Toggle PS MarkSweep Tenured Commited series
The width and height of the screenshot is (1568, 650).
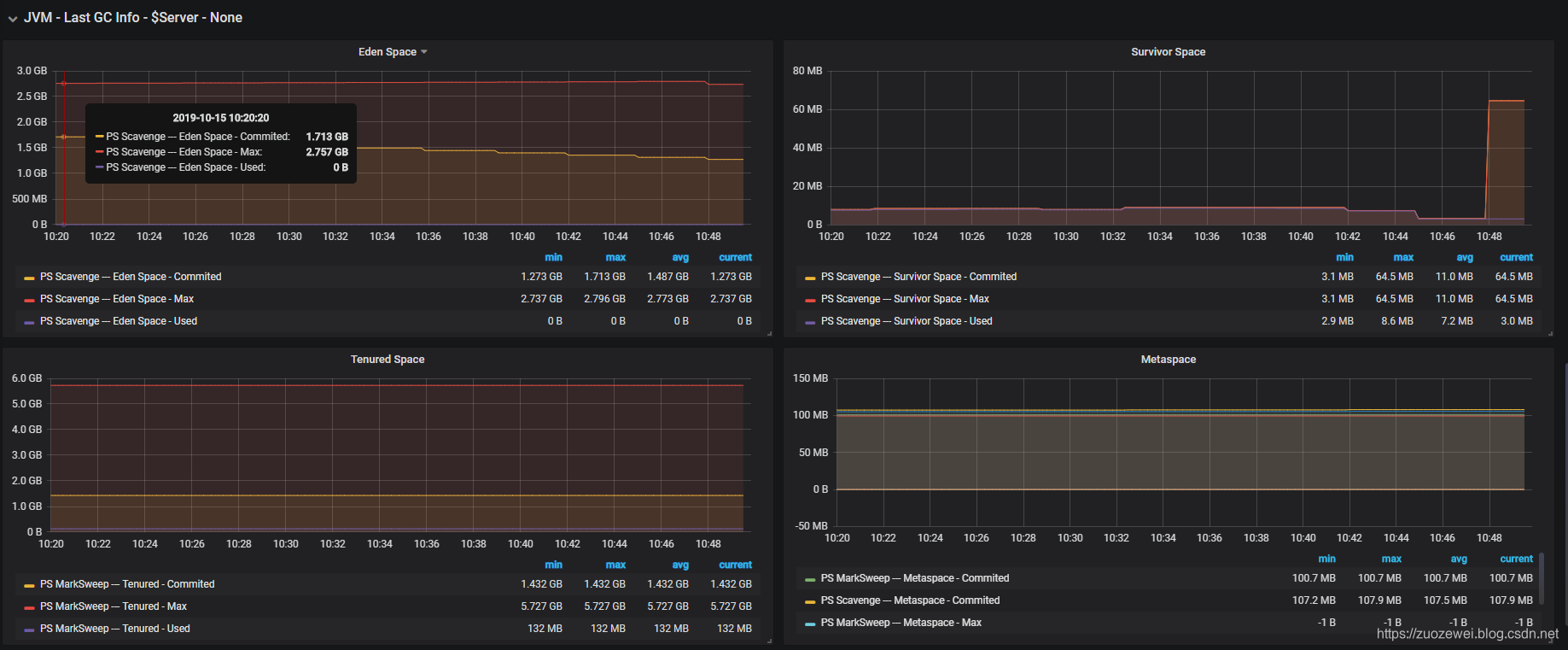[127, 584]
